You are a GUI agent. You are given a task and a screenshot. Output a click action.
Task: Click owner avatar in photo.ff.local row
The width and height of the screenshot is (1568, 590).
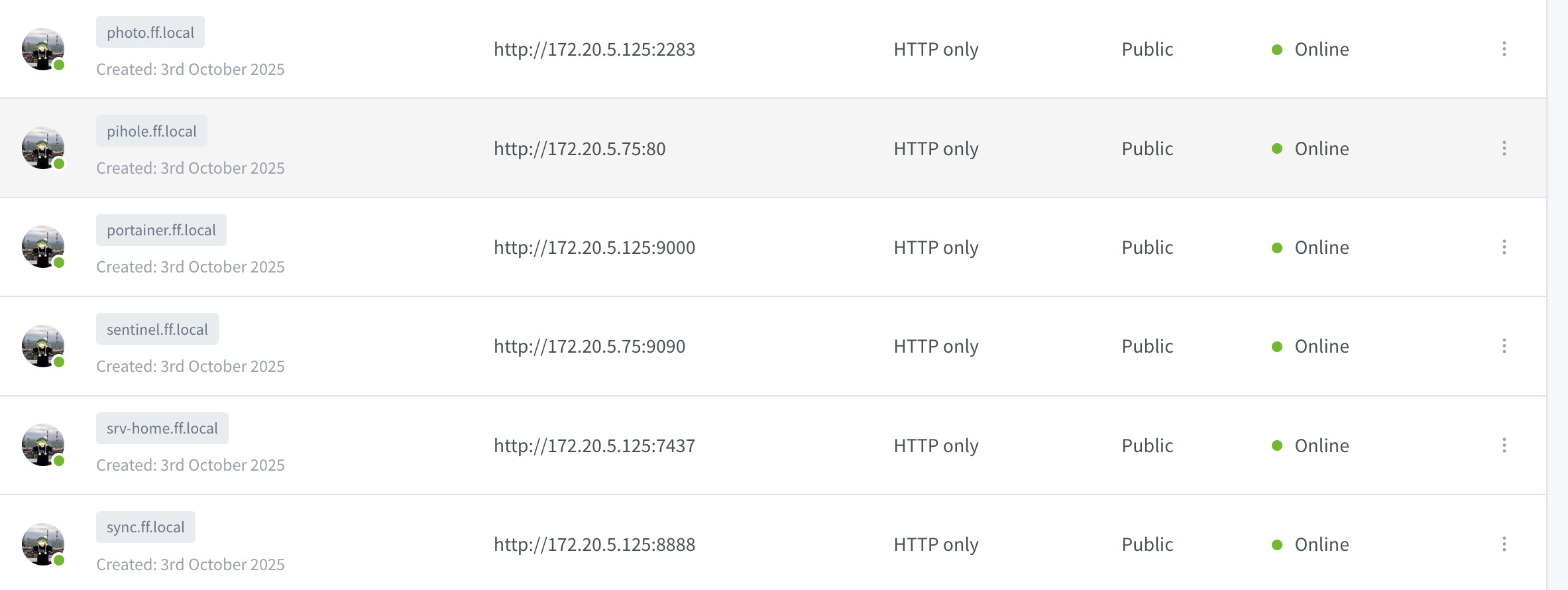tap(43, 49)
